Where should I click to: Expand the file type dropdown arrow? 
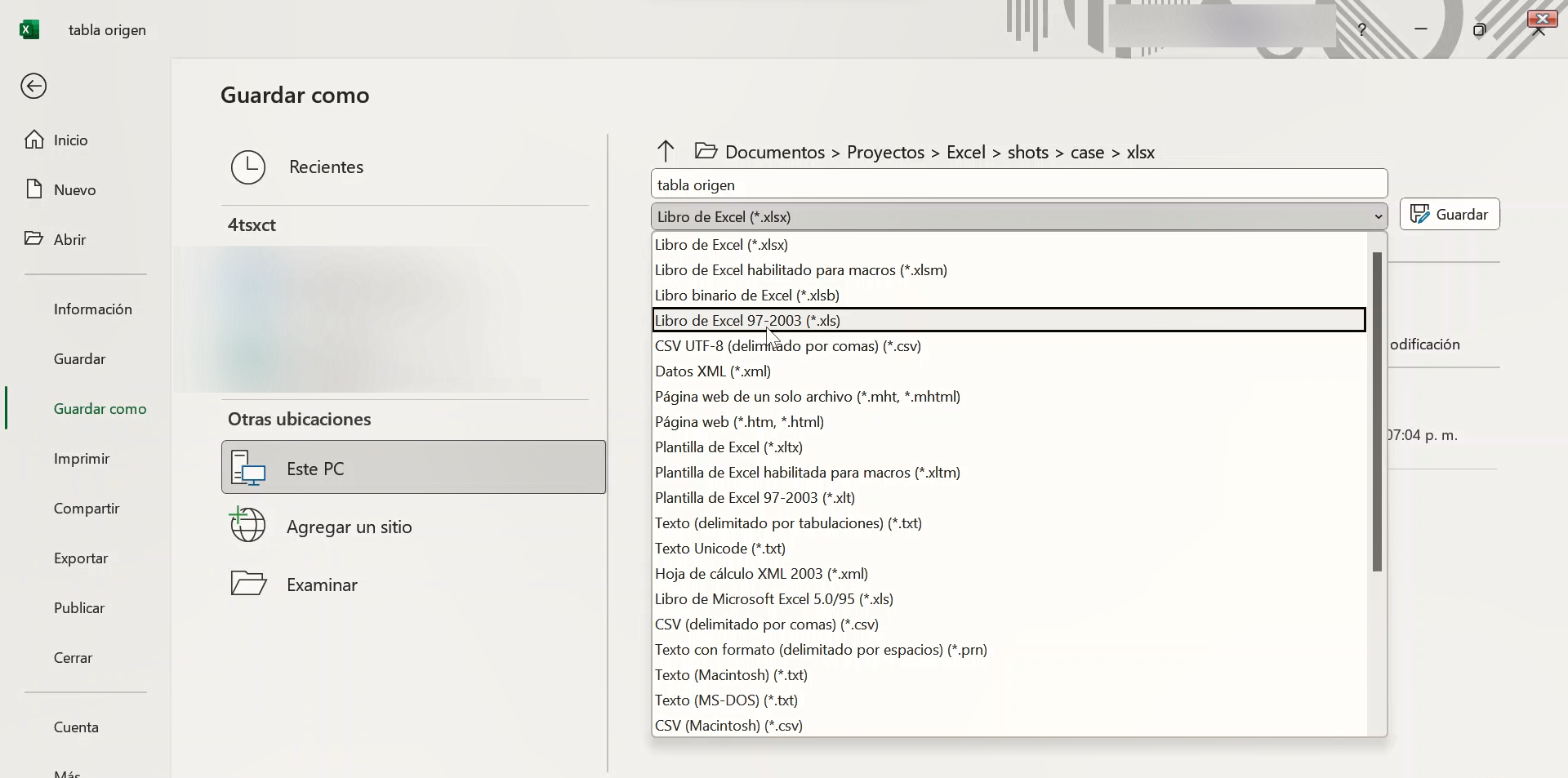1379,217
